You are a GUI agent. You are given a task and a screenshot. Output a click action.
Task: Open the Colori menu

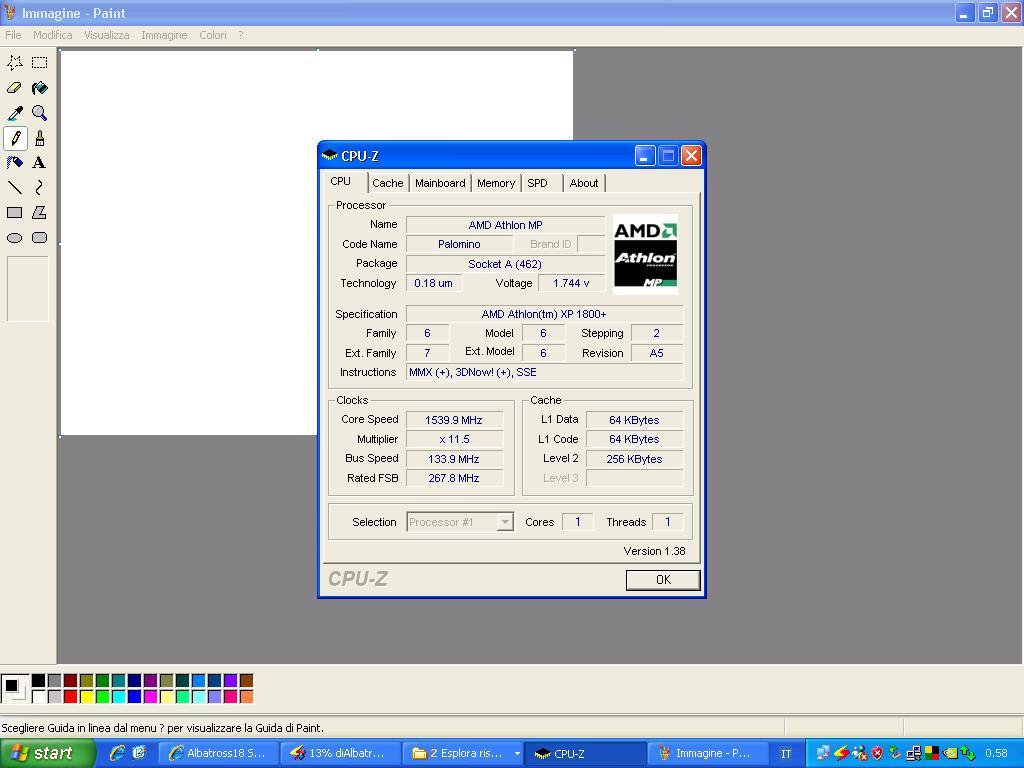click(x=213, y=35)
